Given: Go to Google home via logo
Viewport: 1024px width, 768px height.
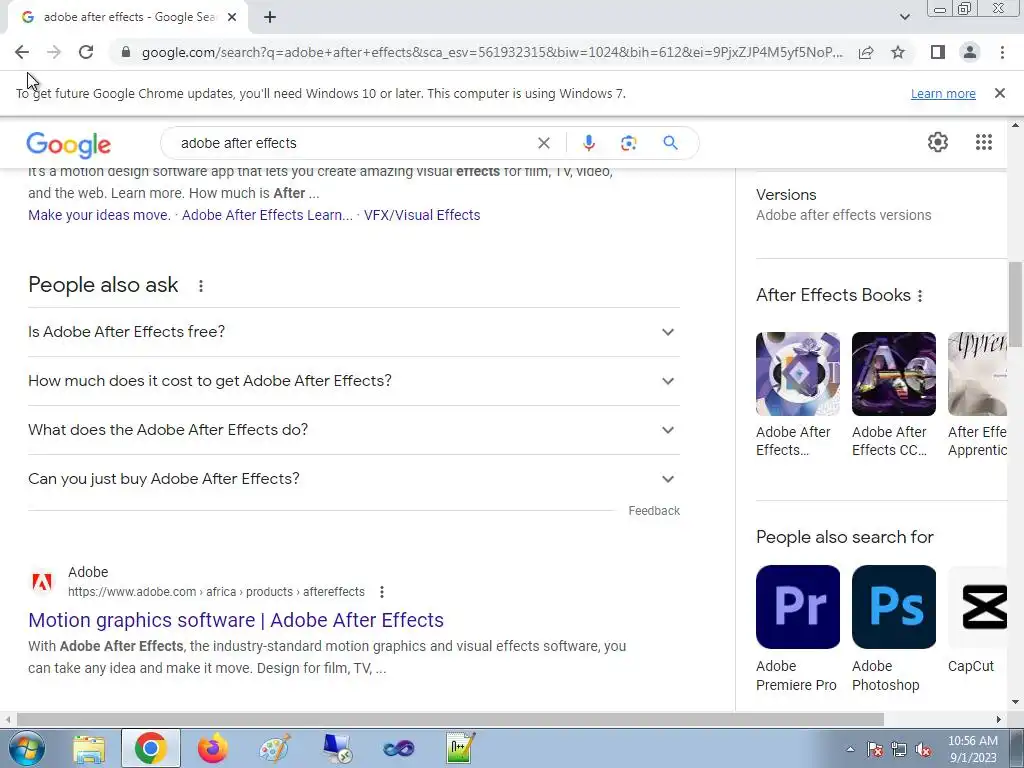Looking at the screenshot, I should tap(69, 145).
